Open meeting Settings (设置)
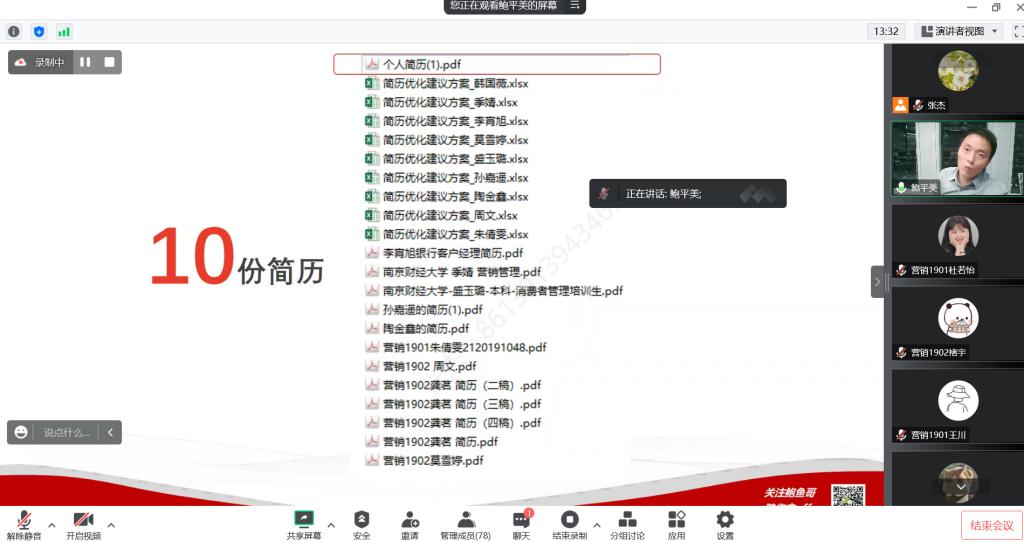This screenshot has height=542, width=1024. (x=725, y=524)
